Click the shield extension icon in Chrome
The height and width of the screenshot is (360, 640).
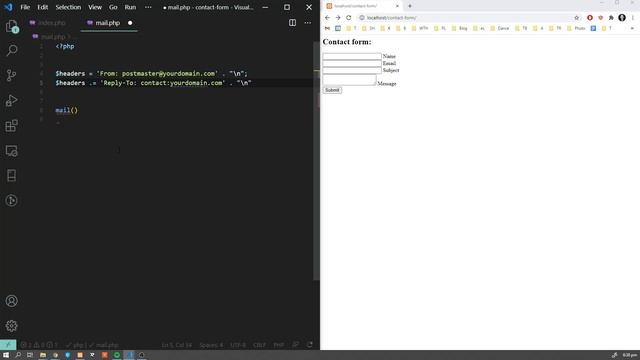click(600, 18)
